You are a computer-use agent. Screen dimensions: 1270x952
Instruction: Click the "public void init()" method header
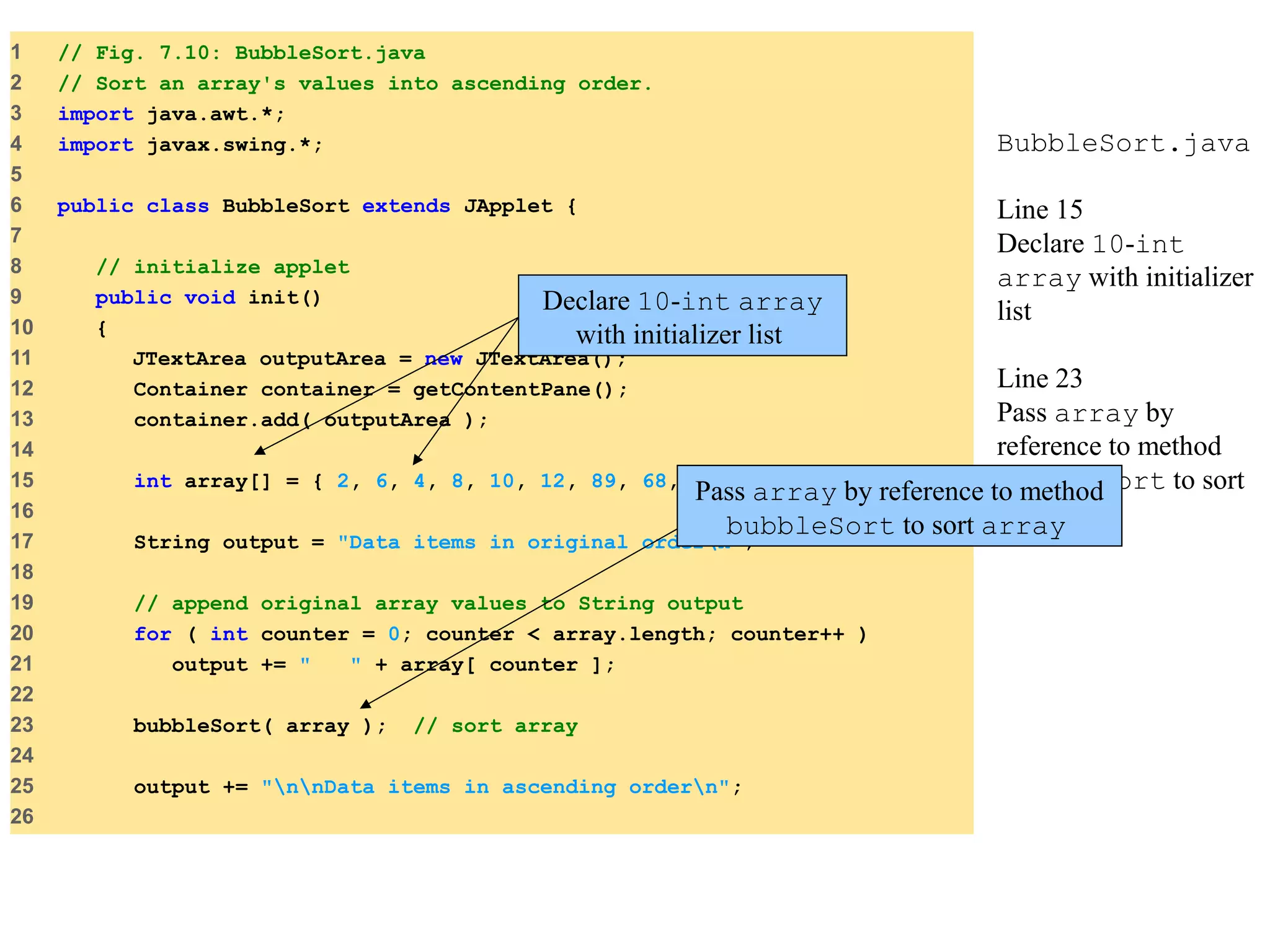[x=208, y=297]
